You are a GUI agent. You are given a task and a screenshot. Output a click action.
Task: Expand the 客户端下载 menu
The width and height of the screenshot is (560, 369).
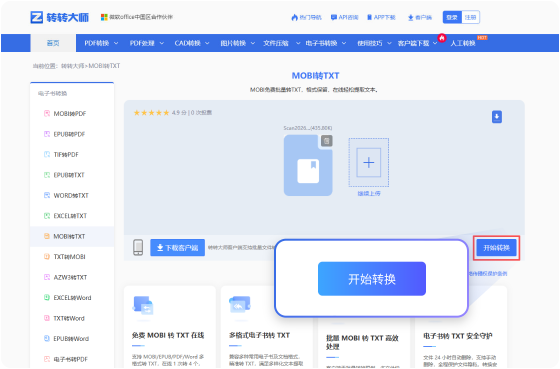(x=417, y=43)
